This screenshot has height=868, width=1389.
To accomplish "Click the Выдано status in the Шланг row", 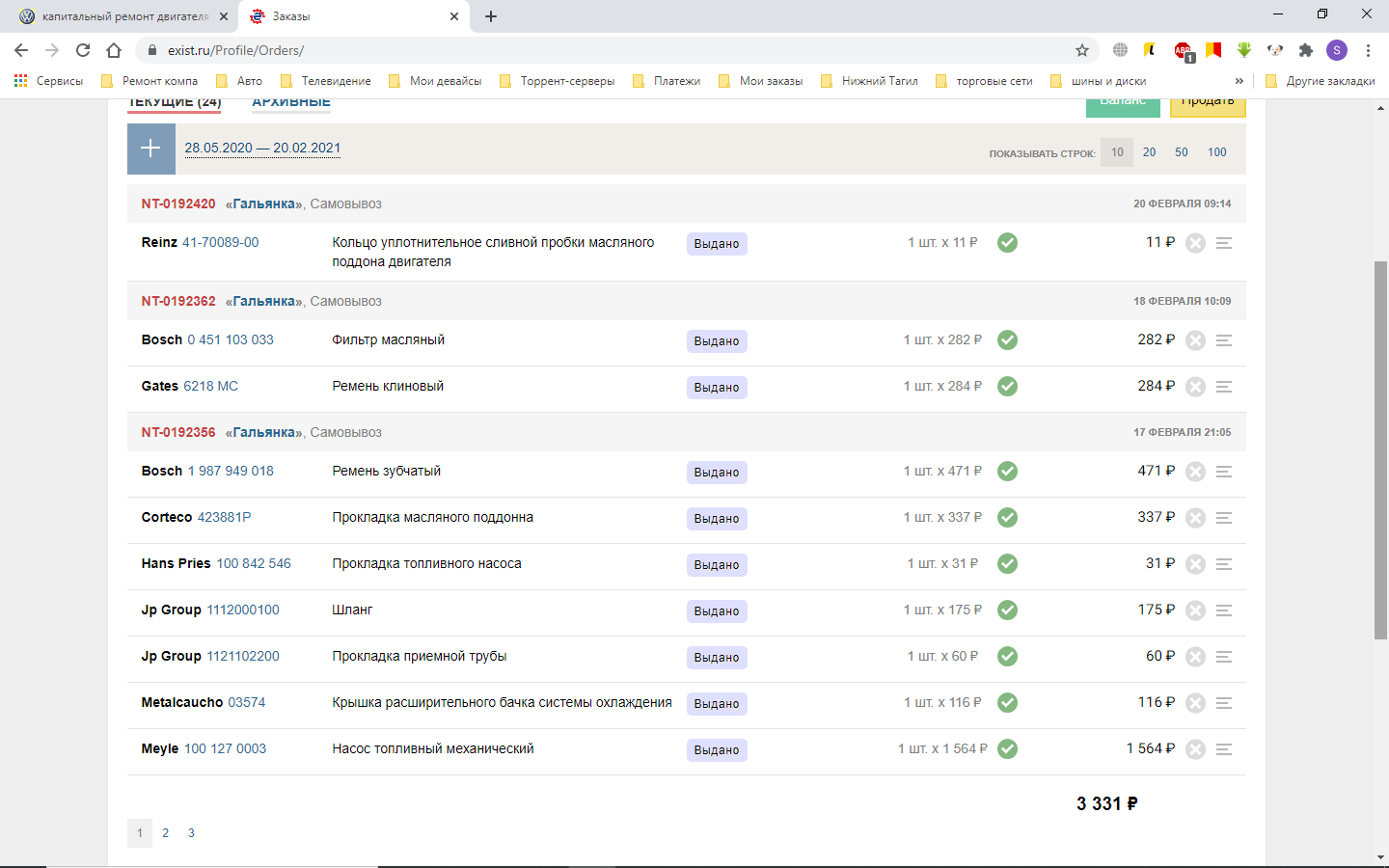I will [x=717, y=611].
